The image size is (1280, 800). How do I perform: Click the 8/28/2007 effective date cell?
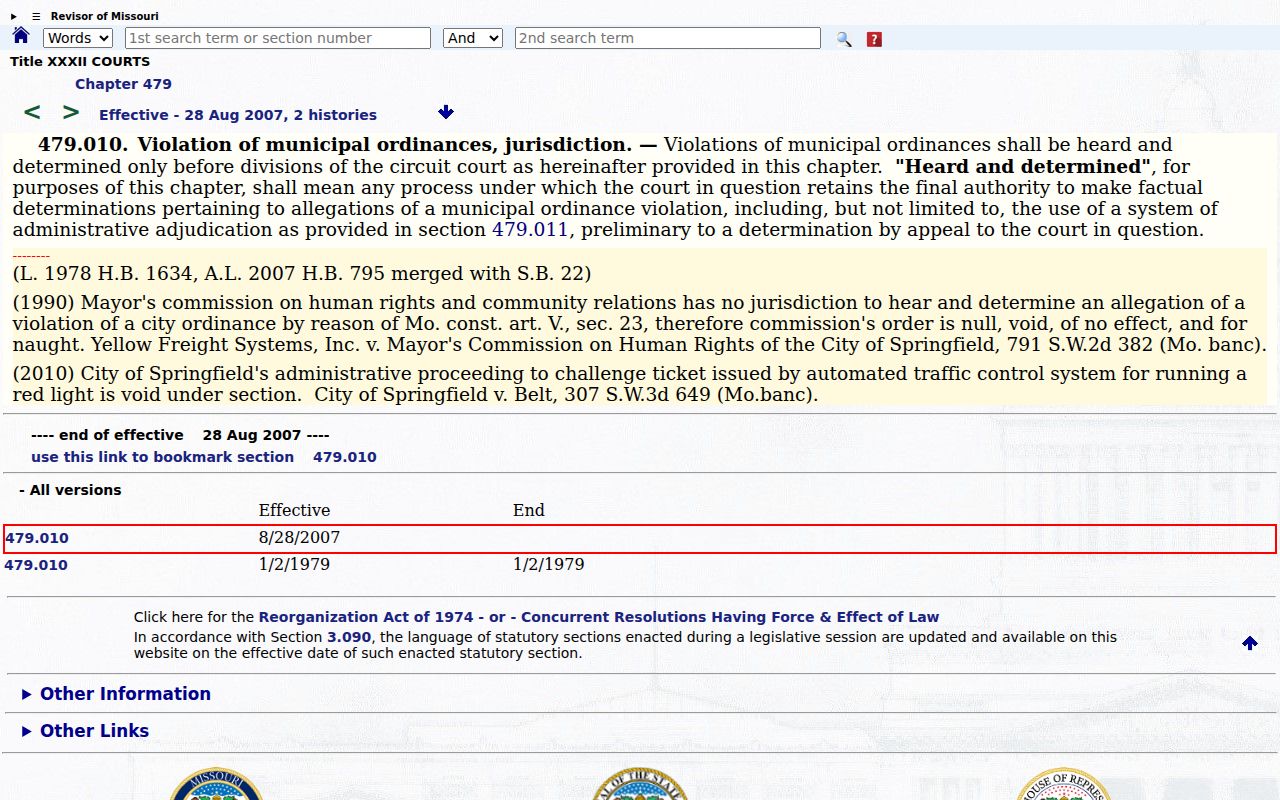point(300,537)
